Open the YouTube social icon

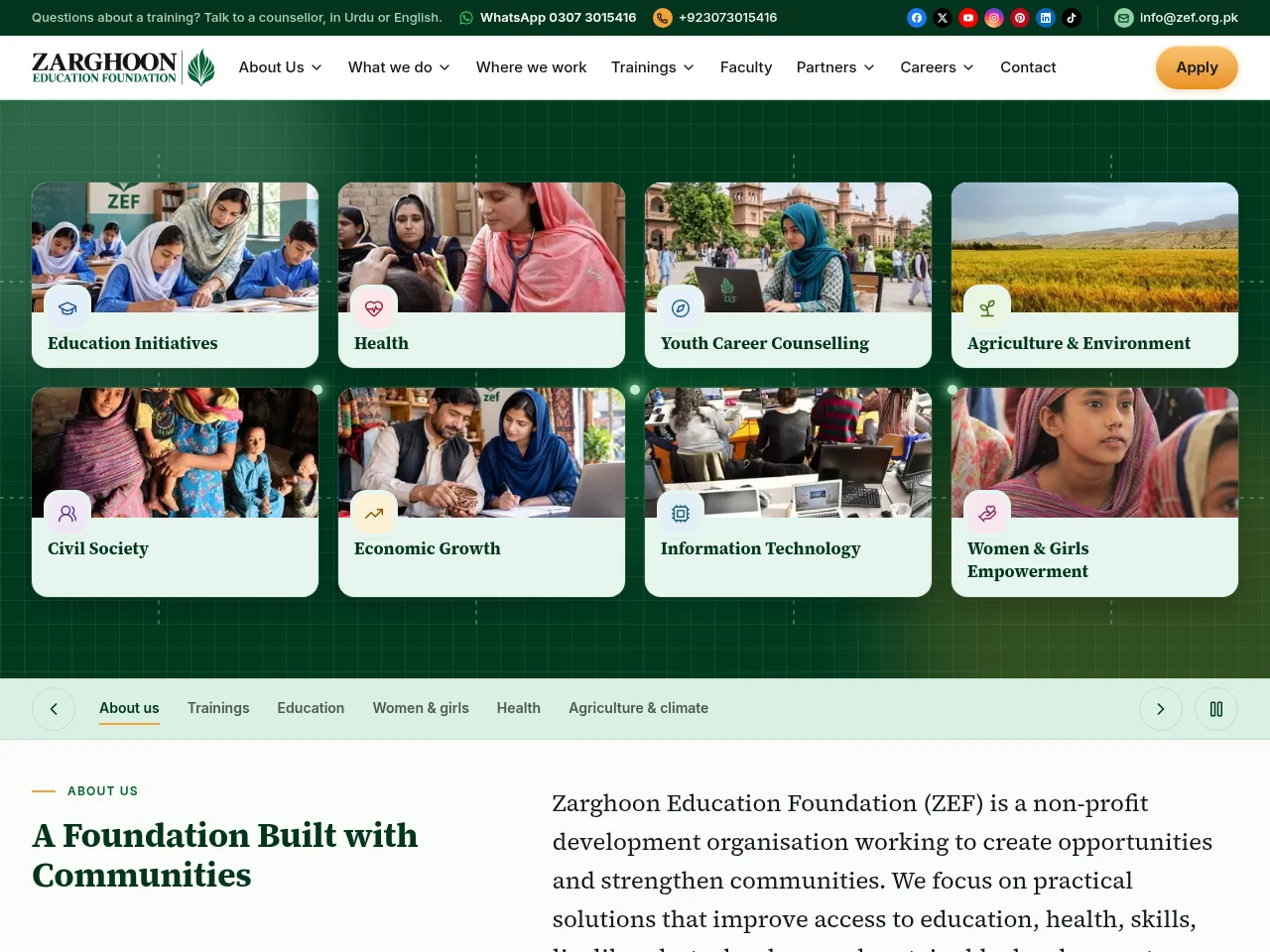968,18
